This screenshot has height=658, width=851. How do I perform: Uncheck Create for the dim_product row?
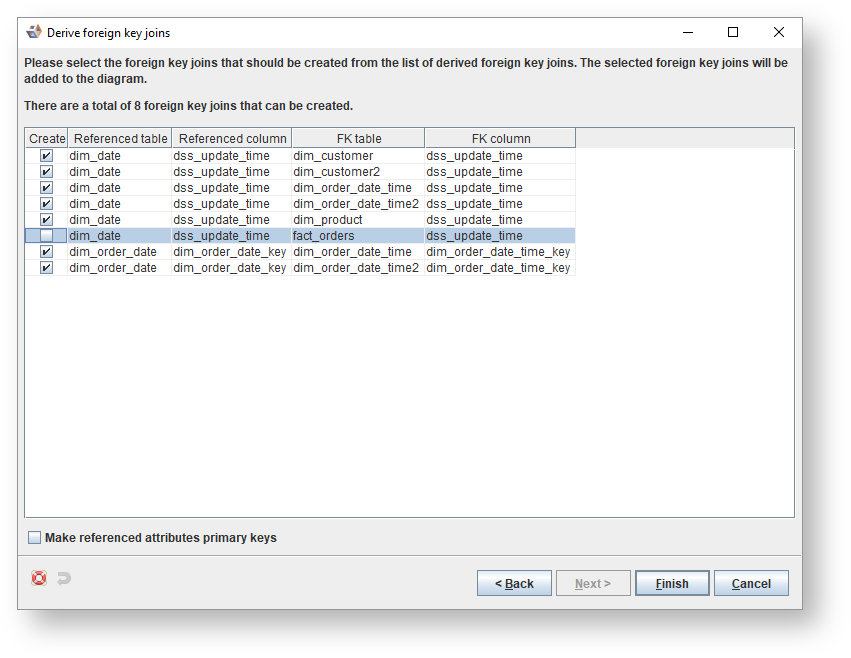tap(46, 220)
